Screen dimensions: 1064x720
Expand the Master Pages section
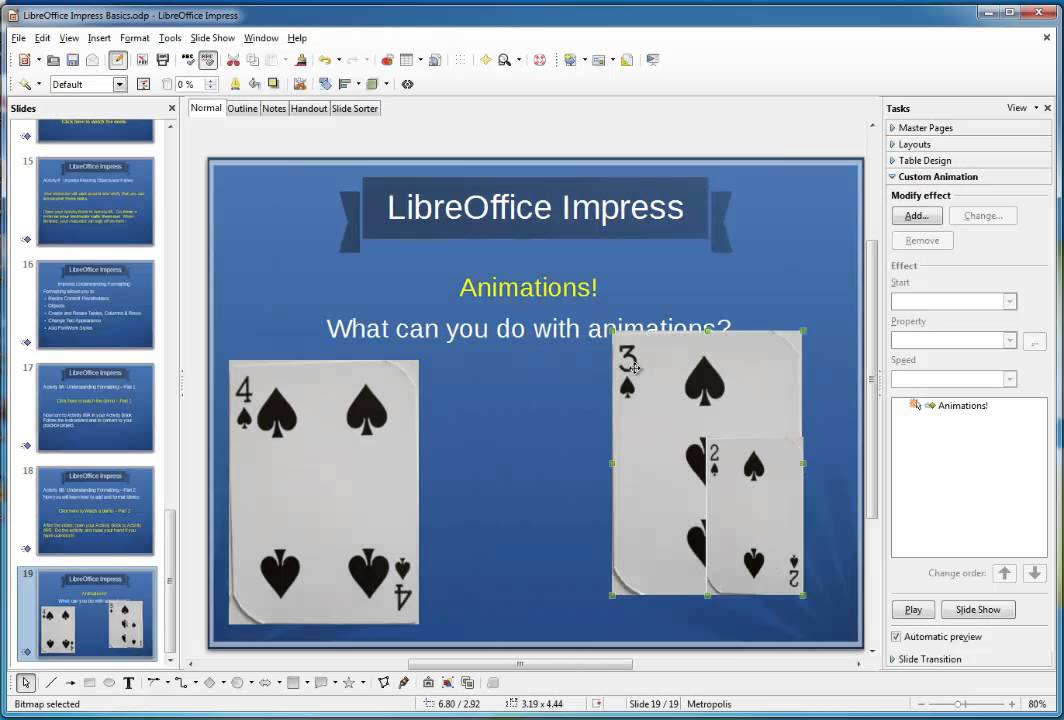(968, 128)
